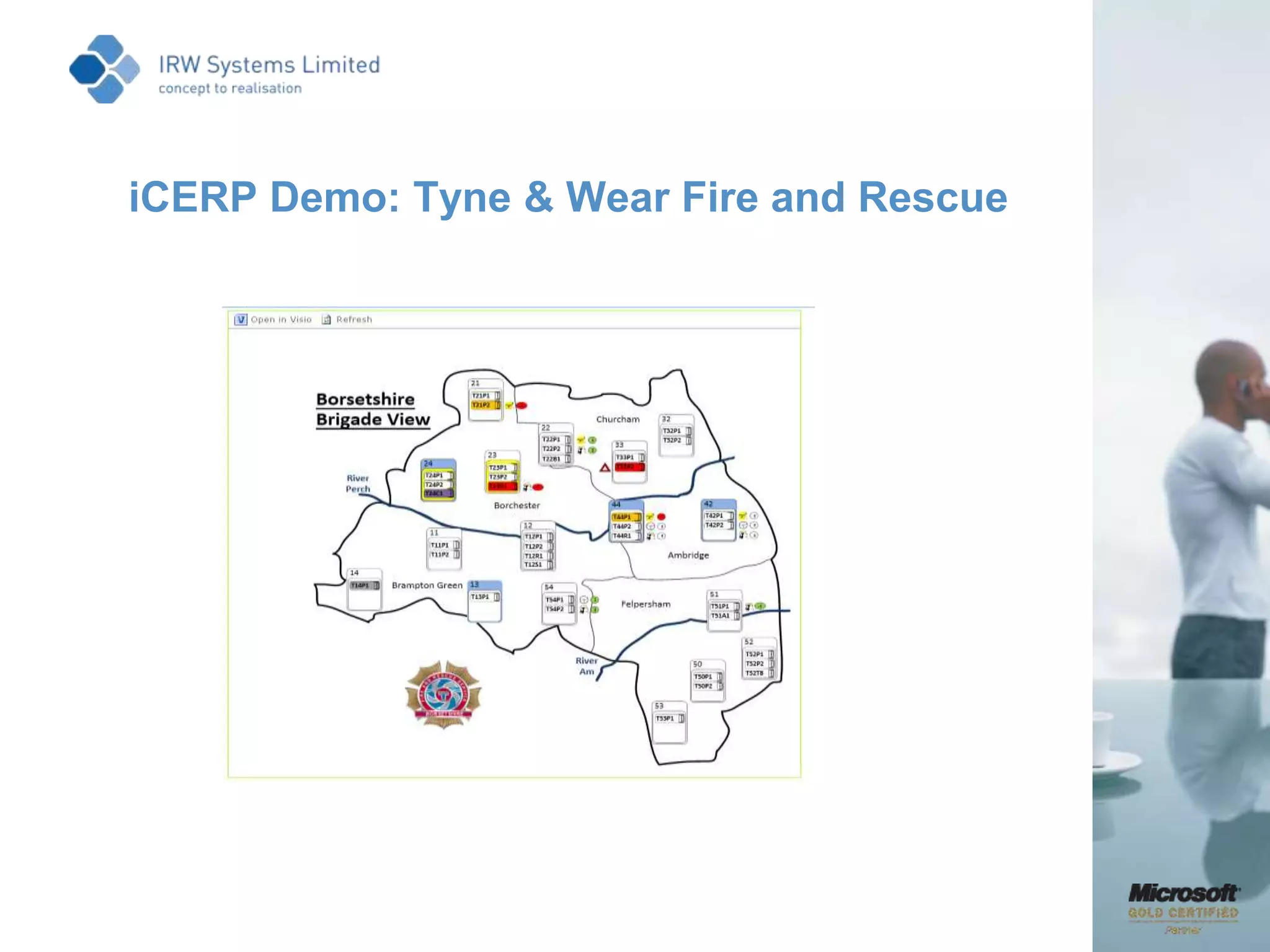The image size is (1270, 952).
Task: Select the grey T14P1 appliance row
Action: click(365, 585)
